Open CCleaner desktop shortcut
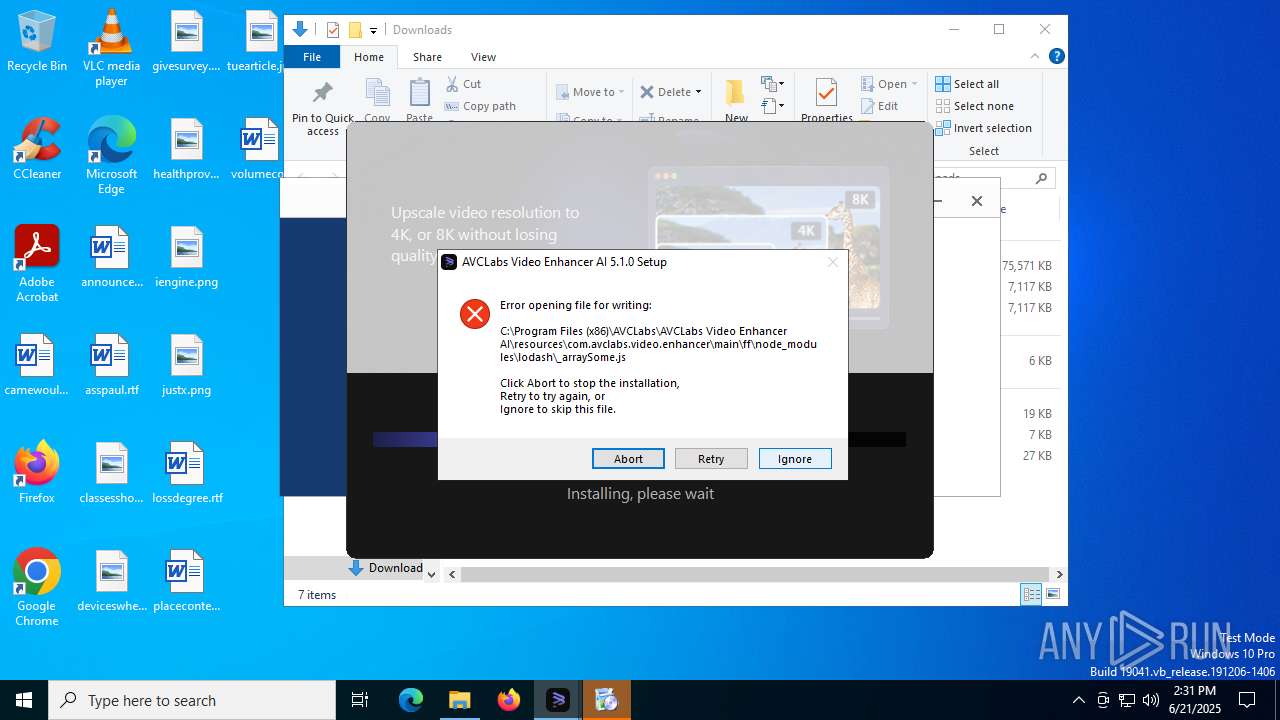 37,149
